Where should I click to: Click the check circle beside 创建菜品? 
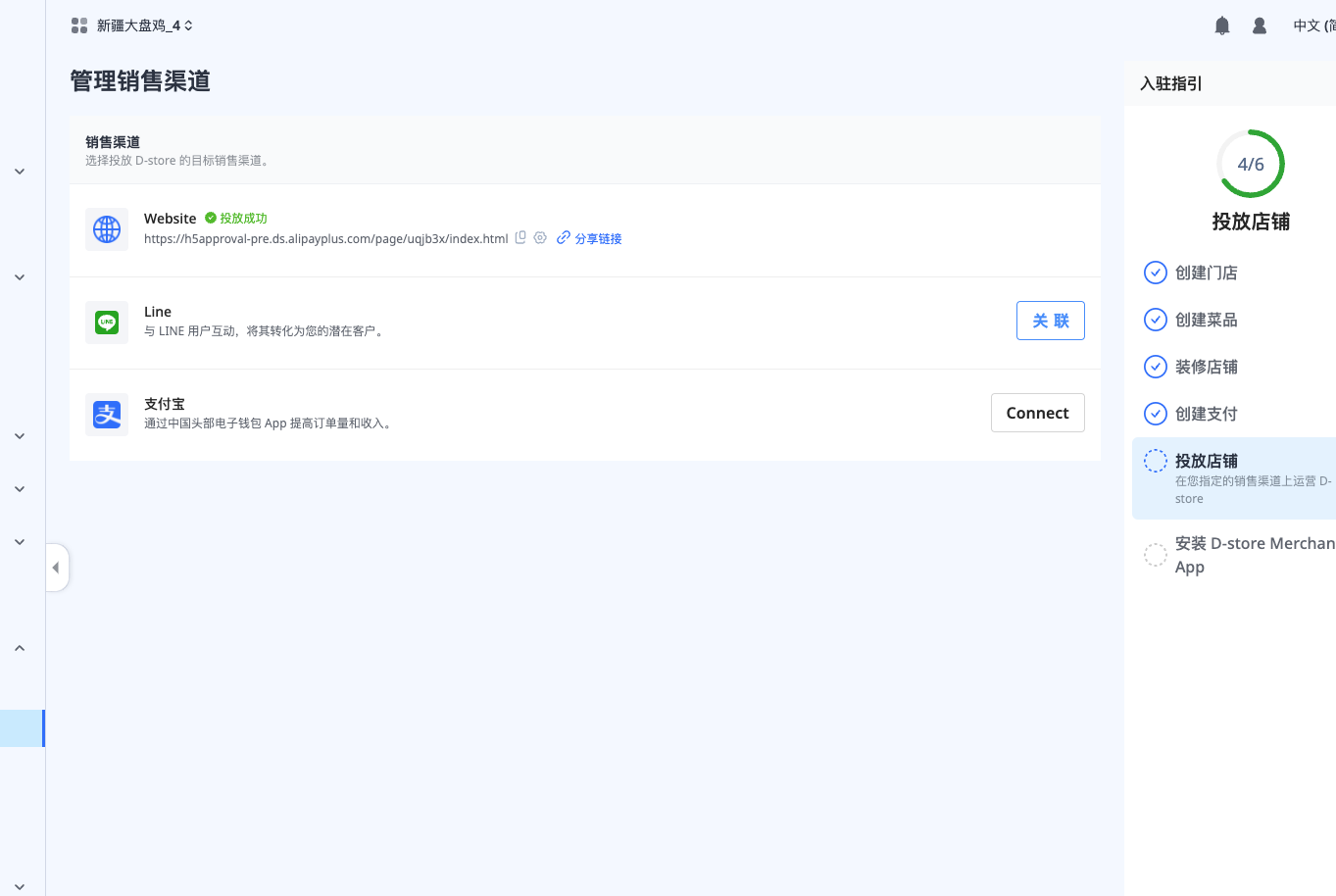[x=1156, y=320]
